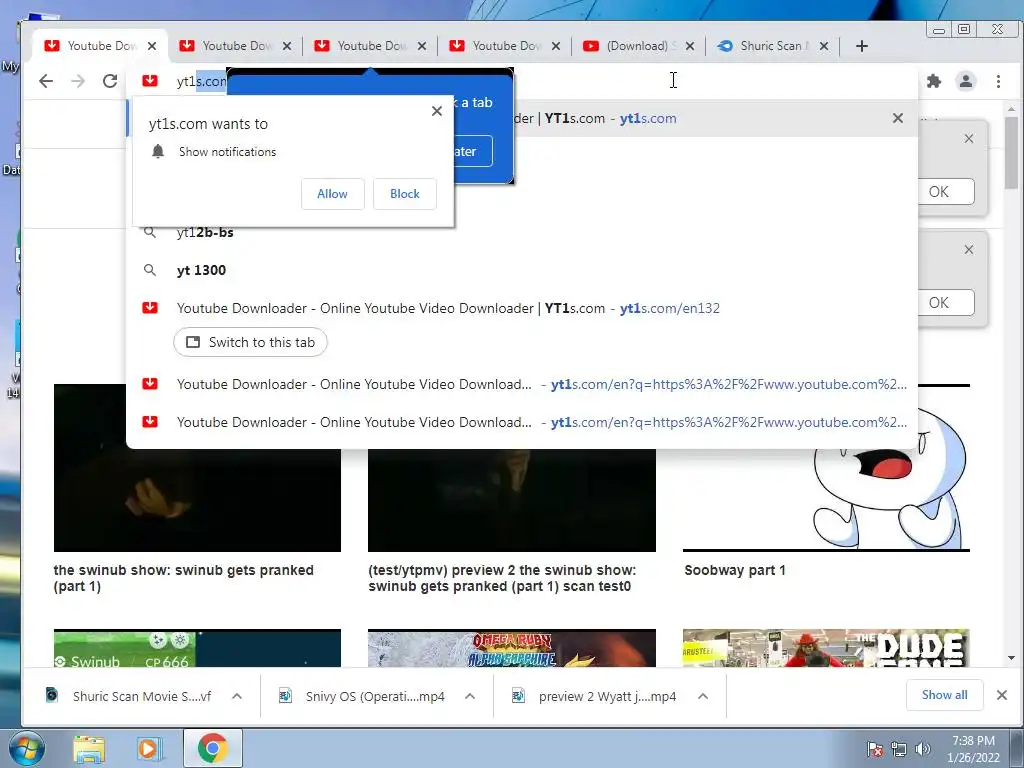The width and height of the screenshot is (1024, 768).
Task: Click the favicon in the address bar
Action: coord(150,80)
